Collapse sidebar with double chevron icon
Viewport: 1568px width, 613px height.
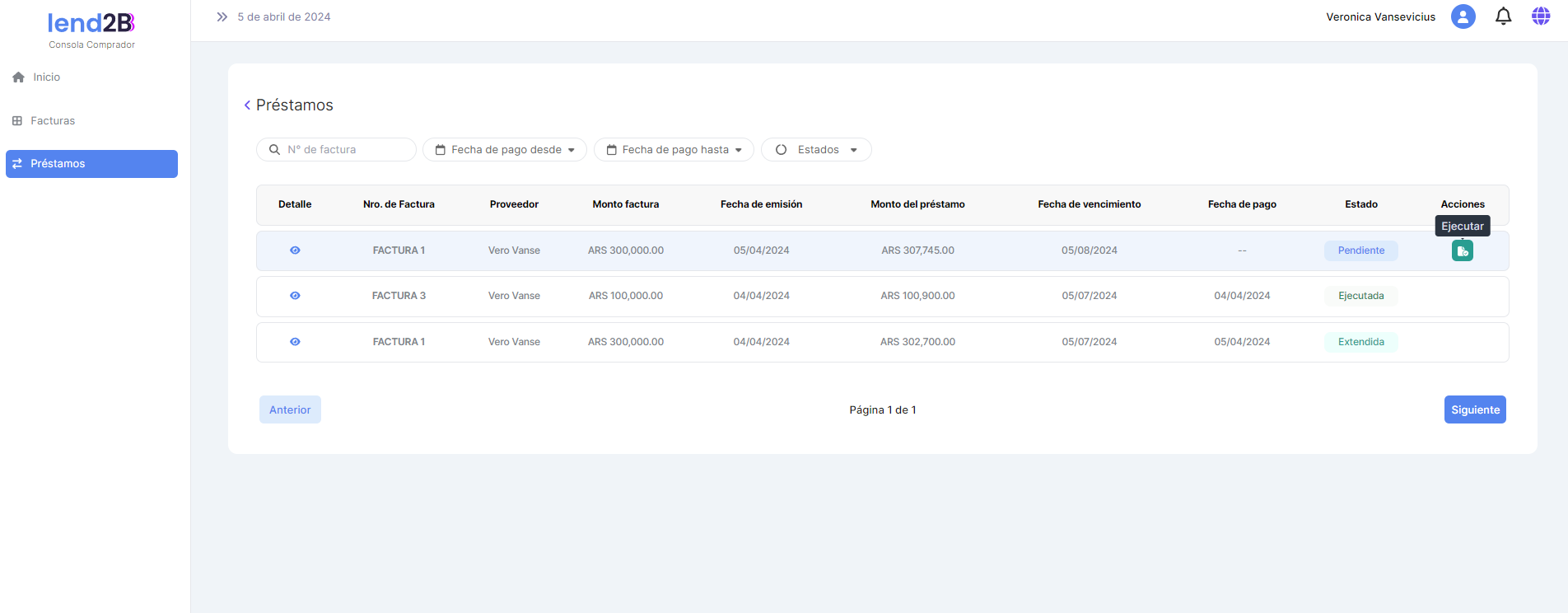[x=222, y=16]
